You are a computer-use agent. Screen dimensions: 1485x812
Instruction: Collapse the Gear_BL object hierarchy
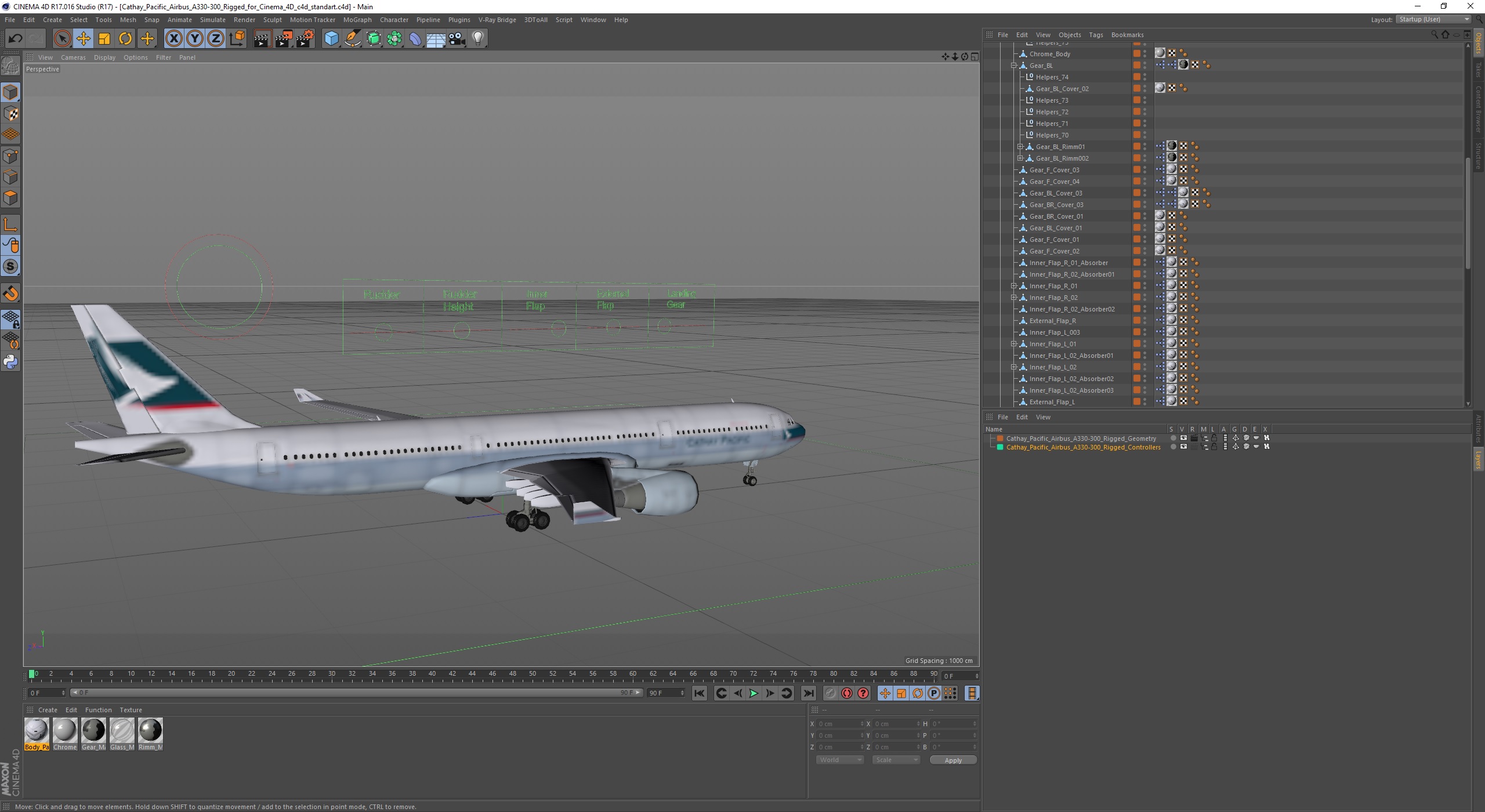[1014, 66]
